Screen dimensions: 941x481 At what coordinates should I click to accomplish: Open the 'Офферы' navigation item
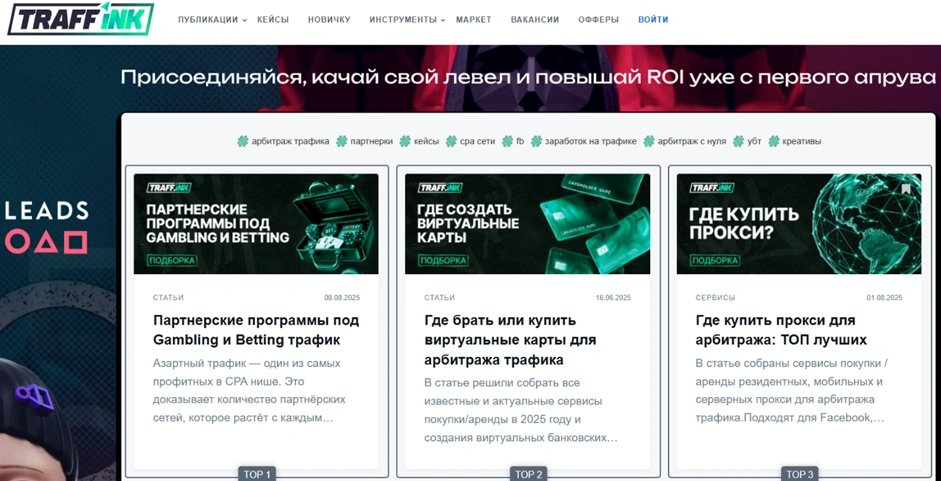point(598,20)
